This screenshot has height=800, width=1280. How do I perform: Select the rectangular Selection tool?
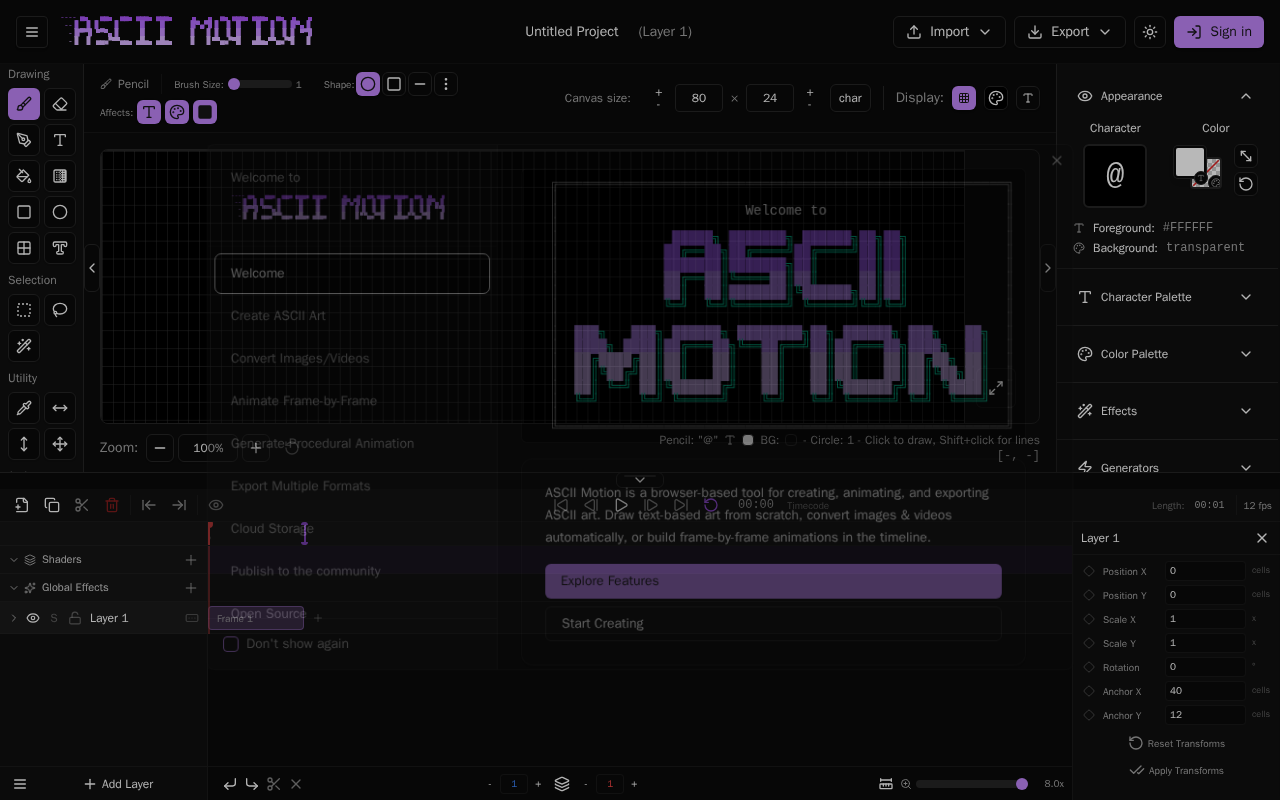tap(24, 310)
